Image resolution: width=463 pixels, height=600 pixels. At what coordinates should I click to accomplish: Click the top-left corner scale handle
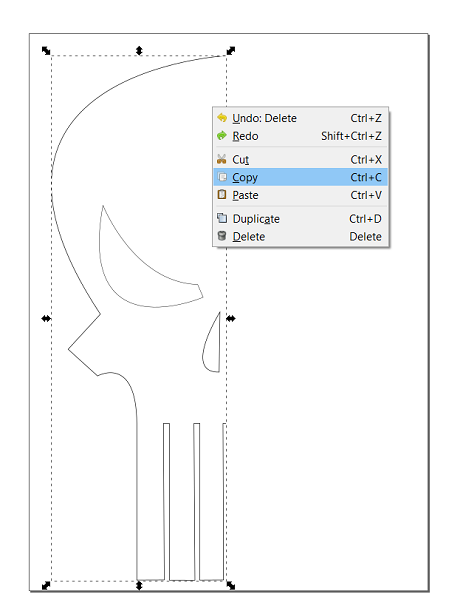click(46, 51)
